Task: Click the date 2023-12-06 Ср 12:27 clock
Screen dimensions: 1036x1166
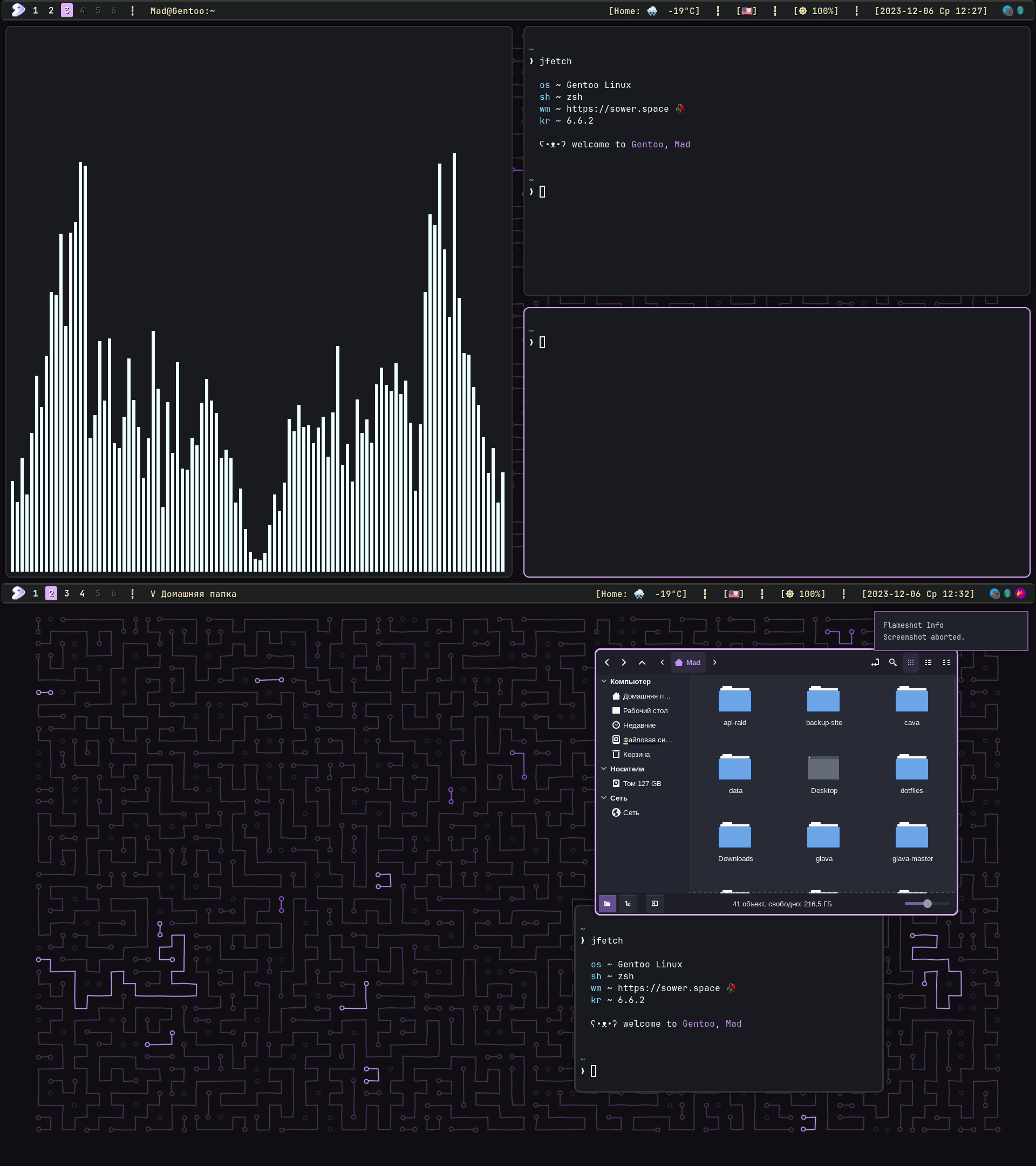Action: pos(931,11)
